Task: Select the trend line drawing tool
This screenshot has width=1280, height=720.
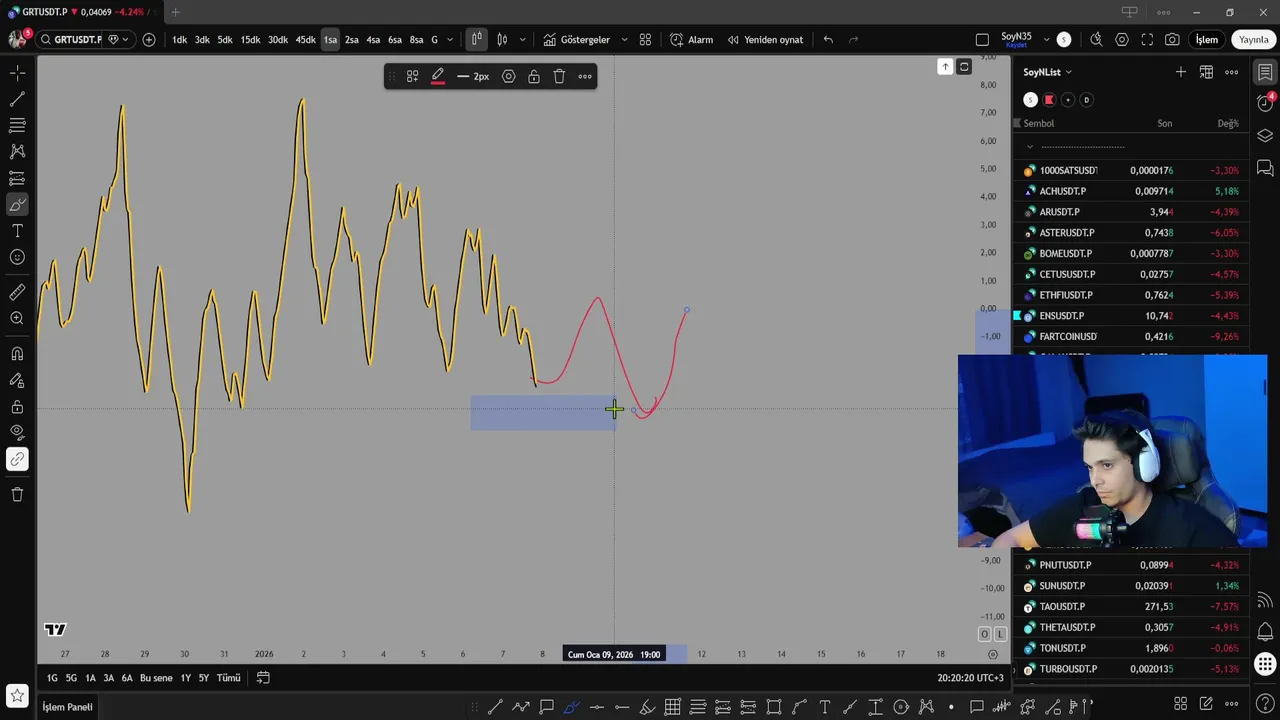Action: [17, 100]
